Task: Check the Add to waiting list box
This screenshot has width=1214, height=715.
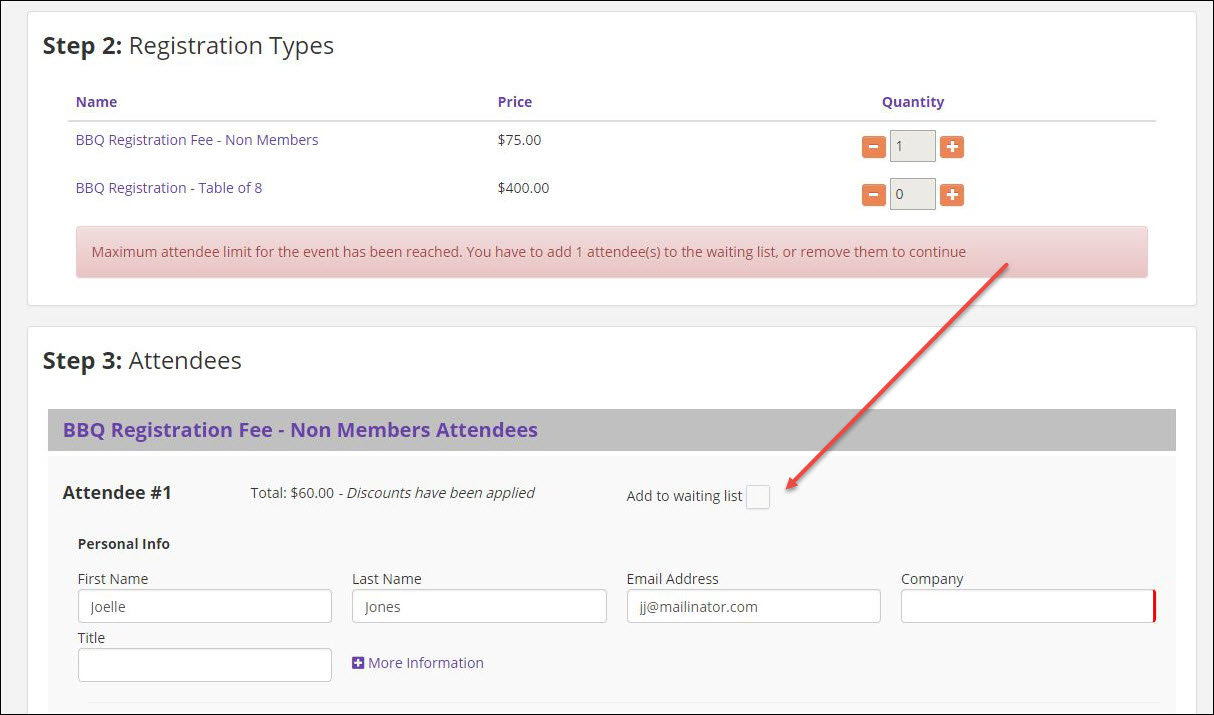Action: (x=758, y=497)
